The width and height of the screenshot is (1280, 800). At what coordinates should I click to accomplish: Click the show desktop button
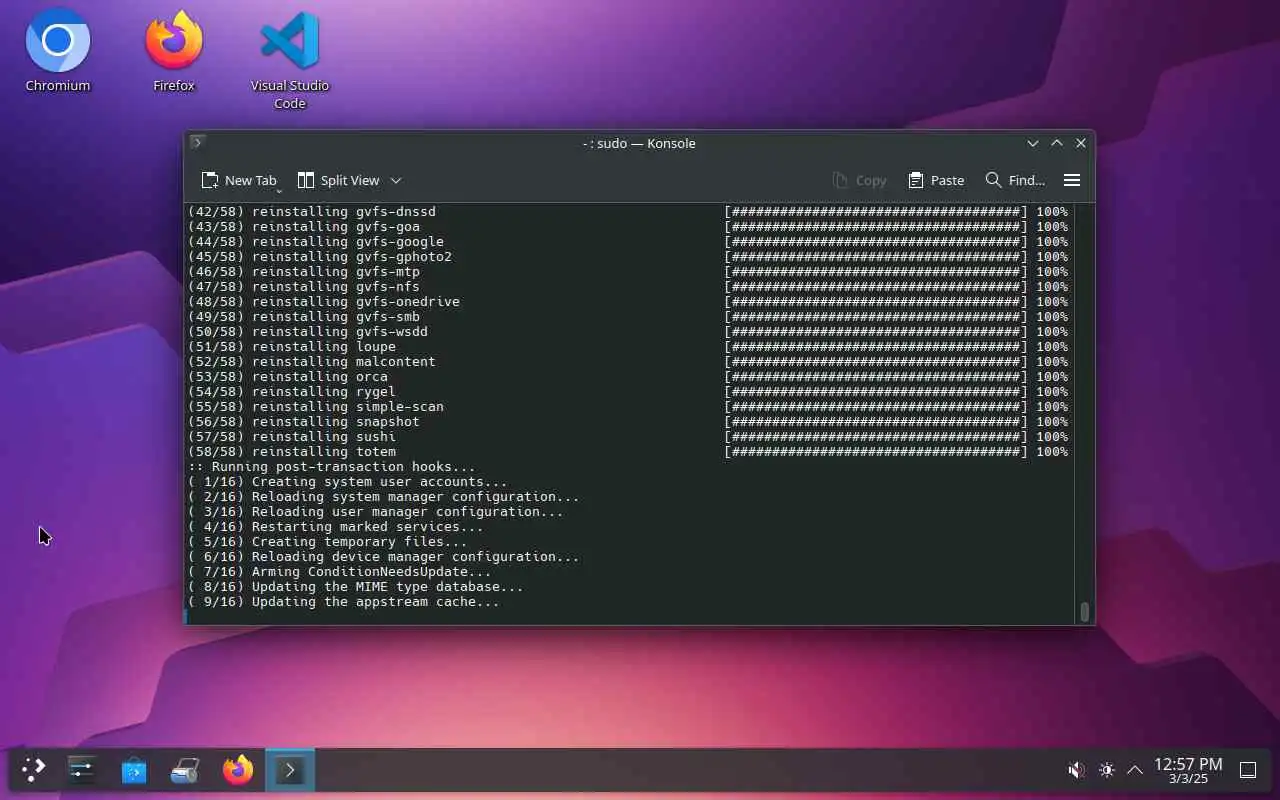[1248, 770]
